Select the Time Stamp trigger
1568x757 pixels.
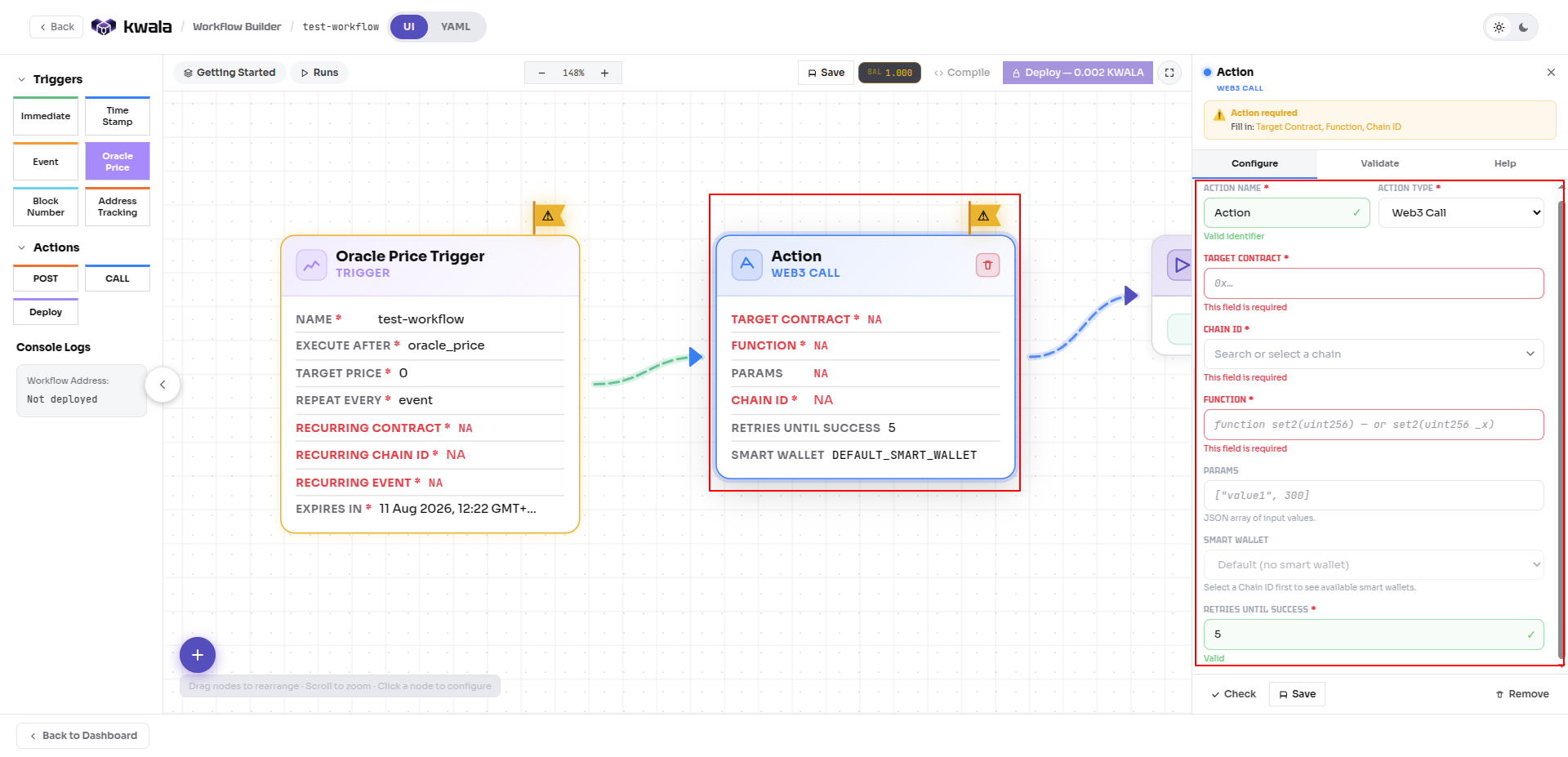118,116
